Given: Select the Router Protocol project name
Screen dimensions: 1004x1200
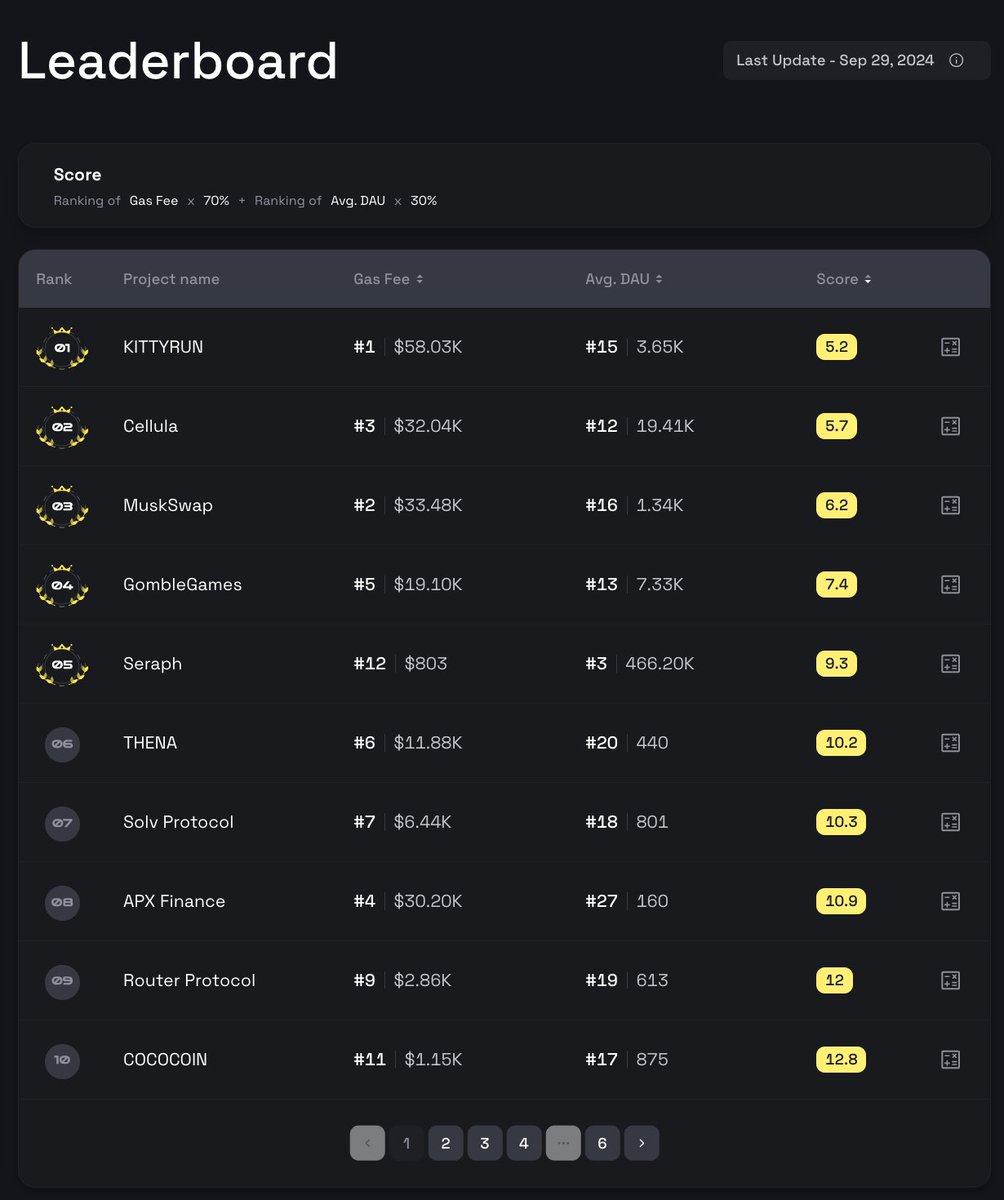Looking at the screenshot, I should tap(189, 980).
